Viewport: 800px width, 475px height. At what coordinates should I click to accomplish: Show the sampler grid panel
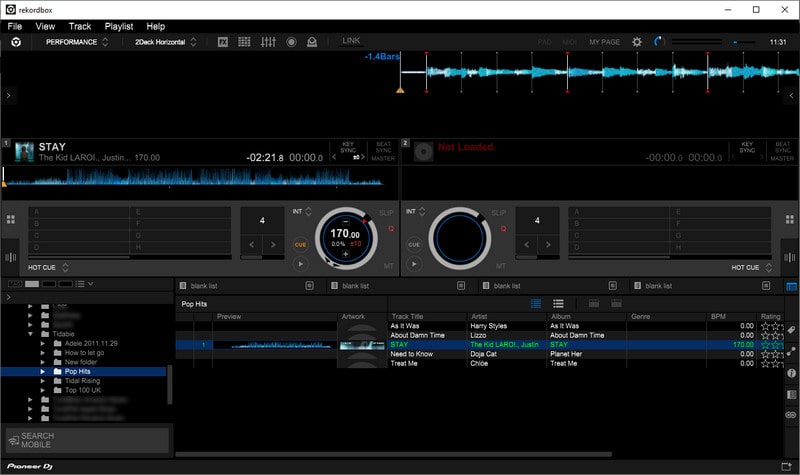coord(244,42)
